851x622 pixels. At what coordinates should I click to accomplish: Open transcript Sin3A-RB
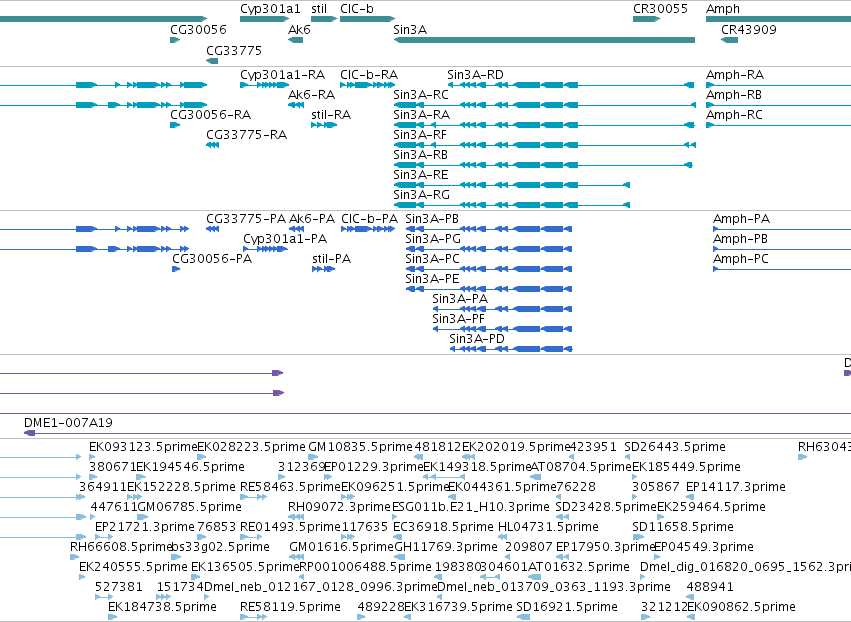[x=421, y=155]
